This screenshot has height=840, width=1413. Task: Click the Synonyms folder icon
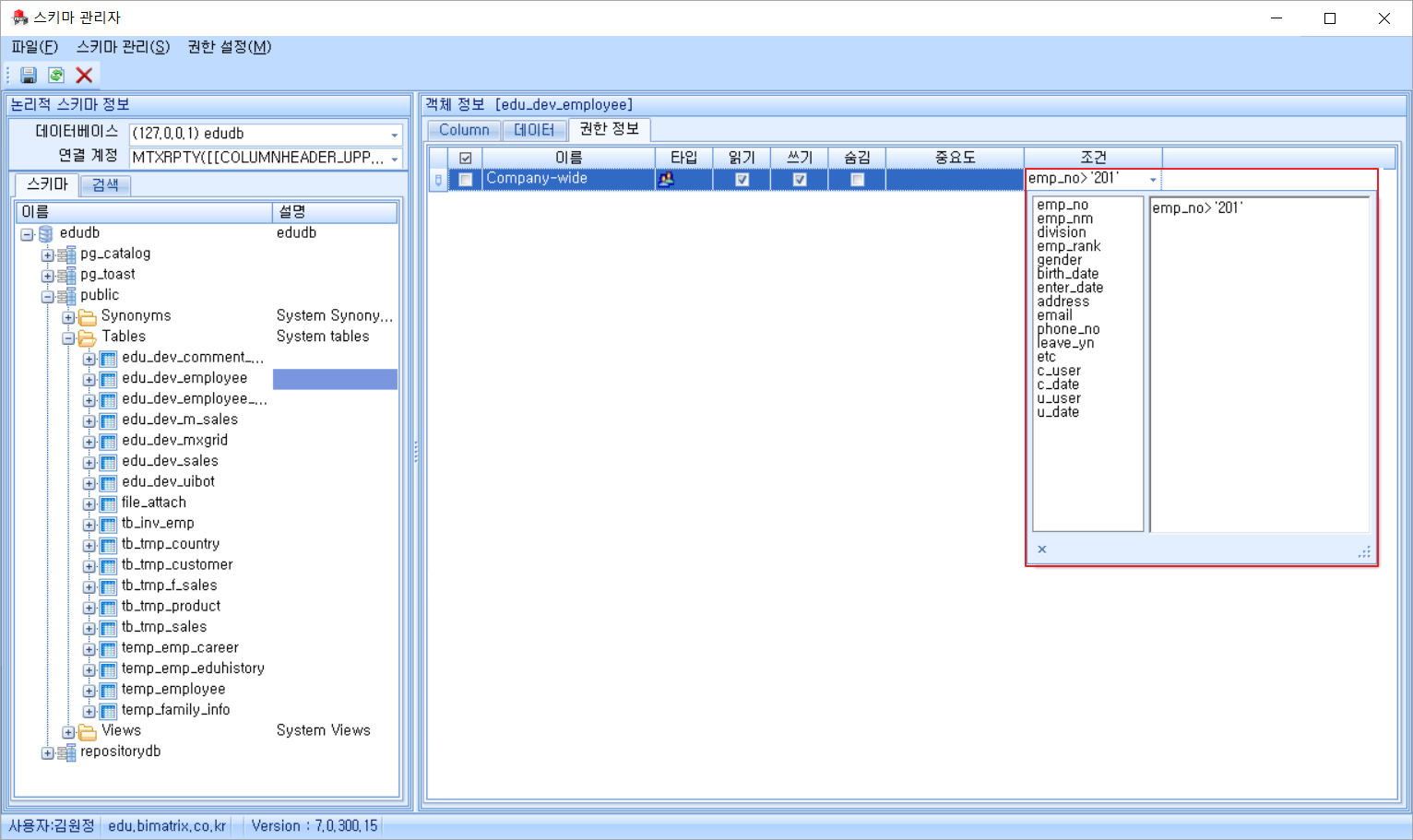tap(88, 317)
